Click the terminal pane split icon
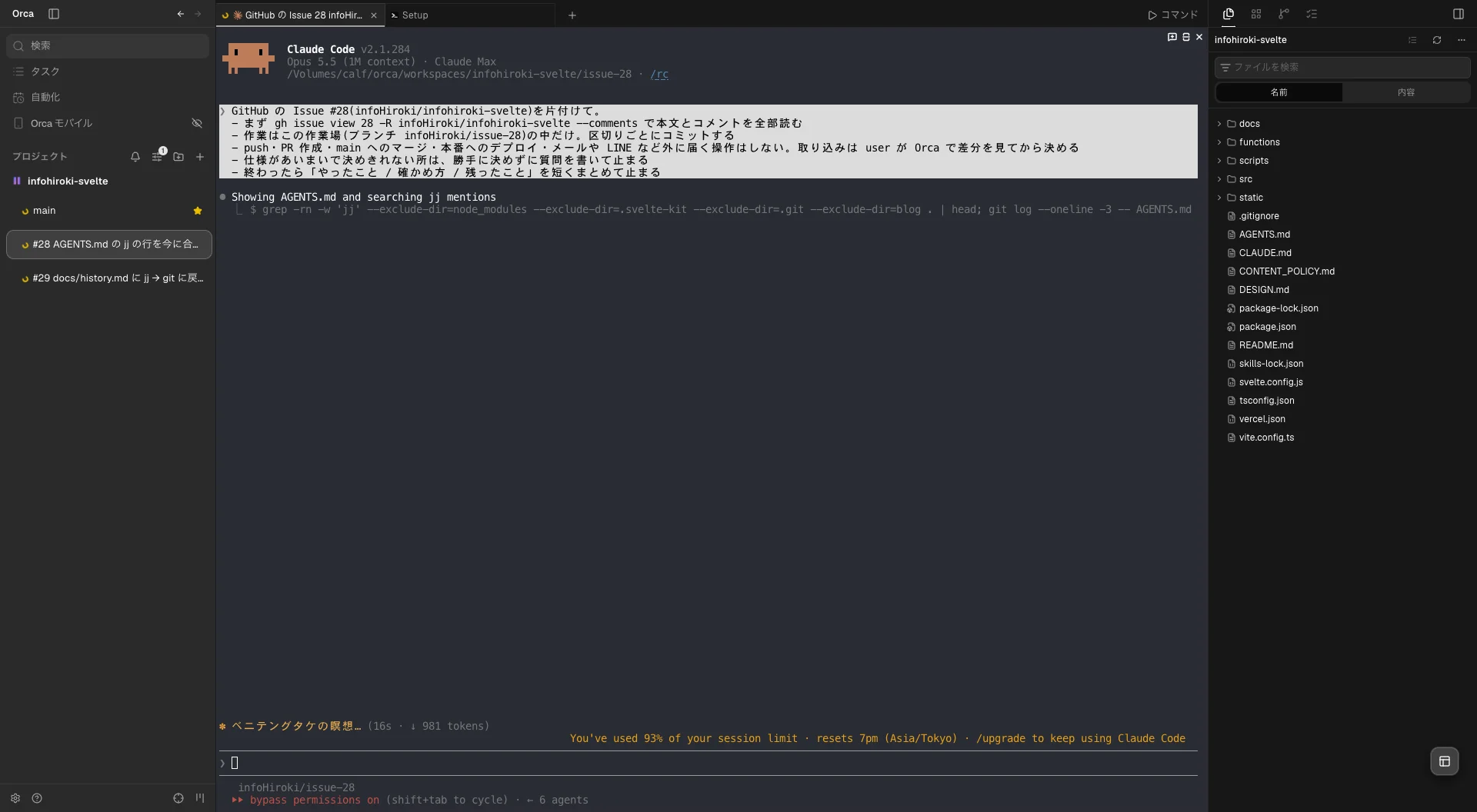 tap(1185, 37)
